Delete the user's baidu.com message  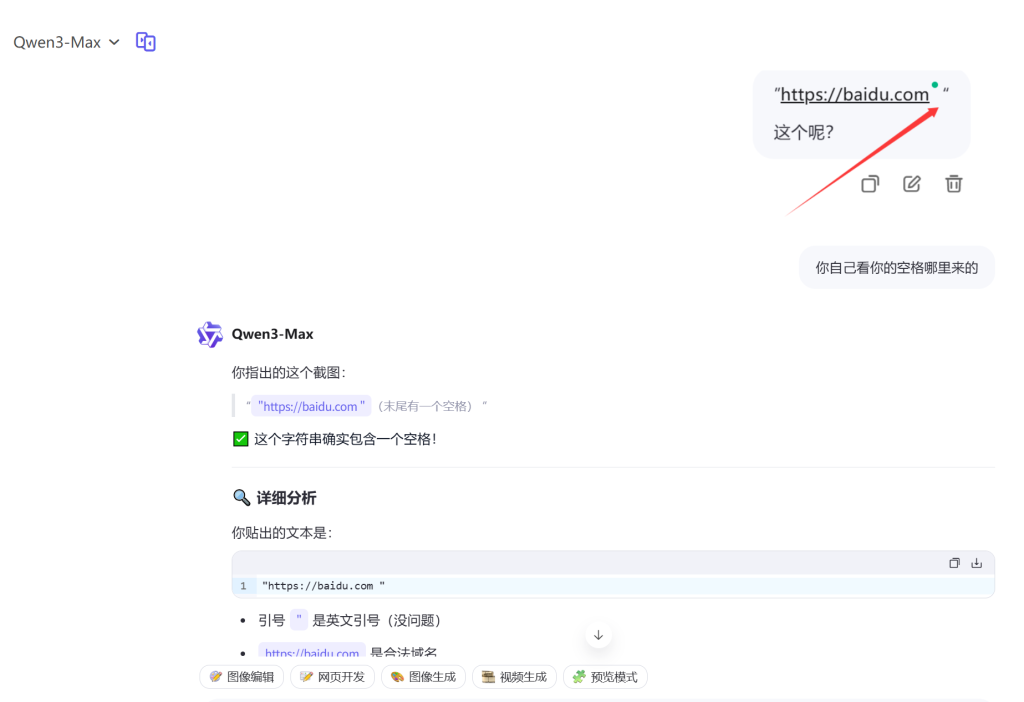pyautogui.click(x=954, y=184)
